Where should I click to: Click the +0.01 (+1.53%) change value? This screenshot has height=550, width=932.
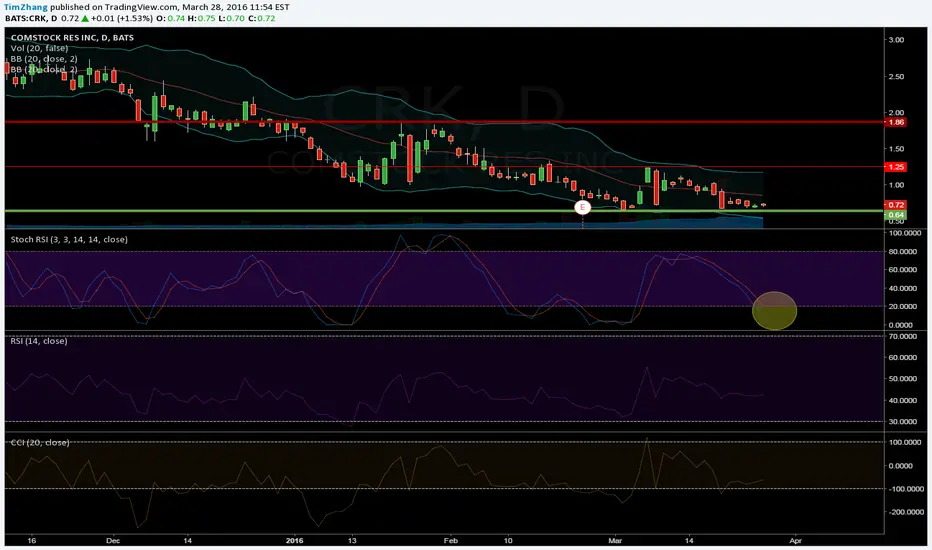[122, 18]
